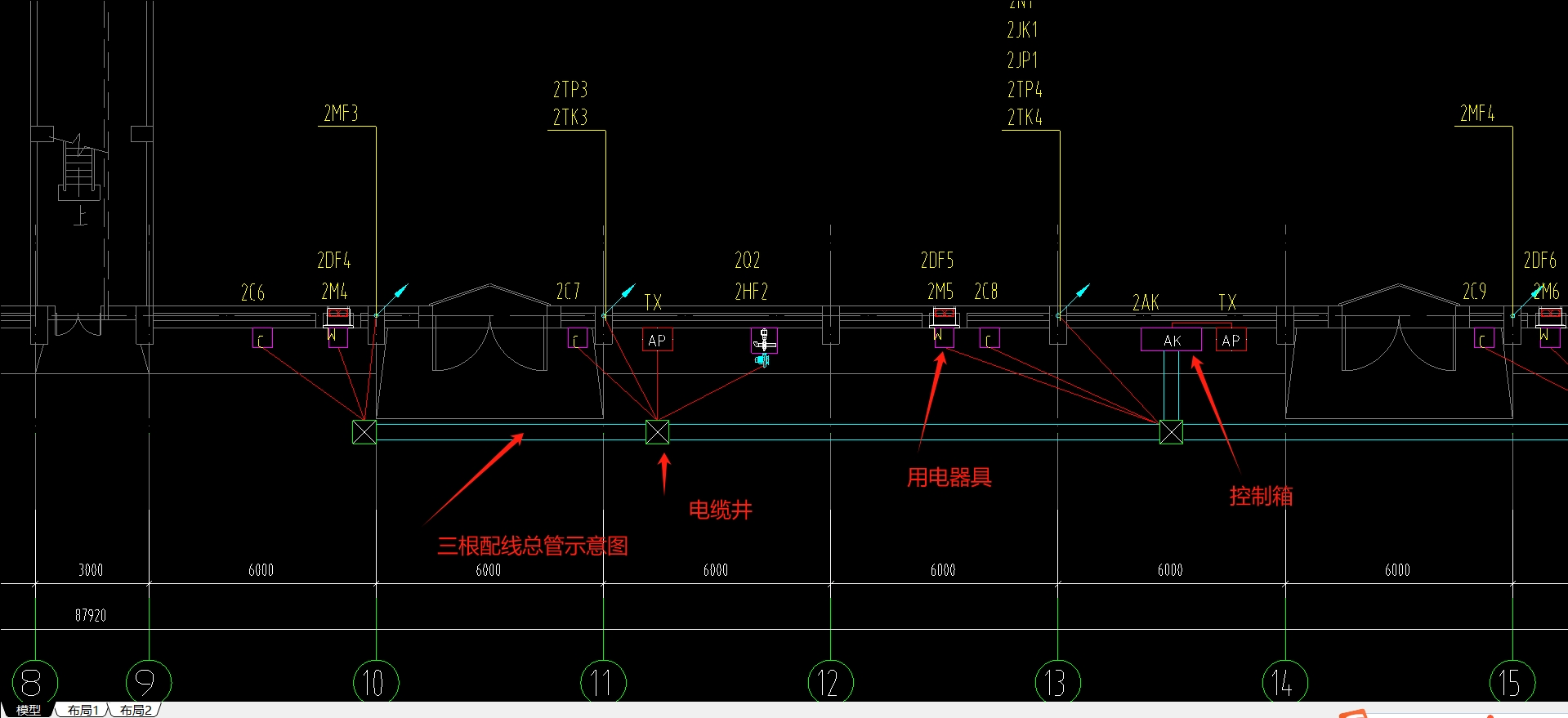Image resolution: width=1568 pixels, height=718 pixels.
Task: Click the 6000 dimension between axes 9 and 10
Action: [x=261, y=570]
